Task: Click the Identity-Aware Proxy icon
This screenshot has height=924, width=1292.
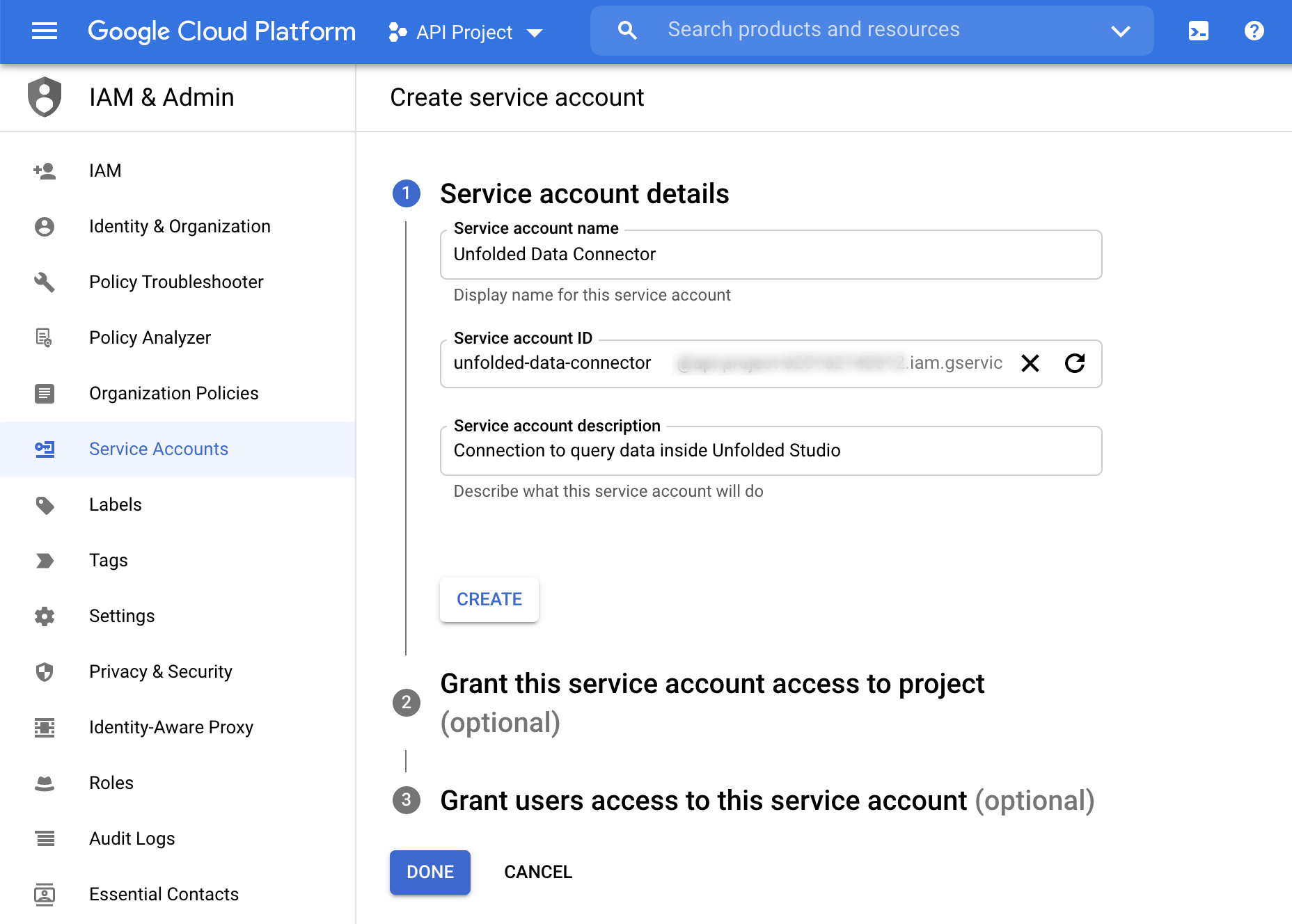Action: pos(45,727)
